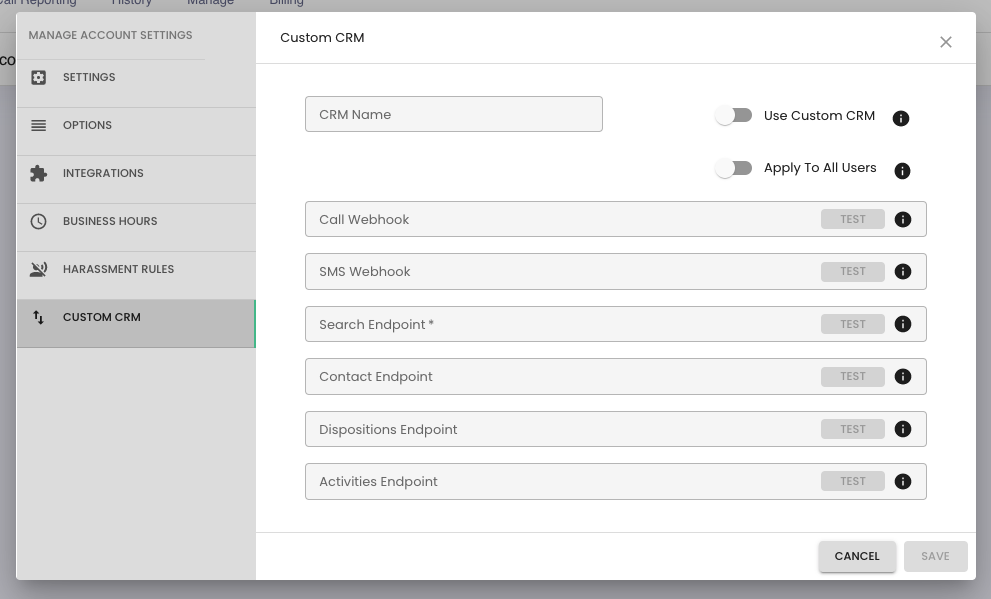Click the "MANAGE ACCOUNT SETTINGS" sidebar header
Screen dimensions: 991x599
pos(111,35)
